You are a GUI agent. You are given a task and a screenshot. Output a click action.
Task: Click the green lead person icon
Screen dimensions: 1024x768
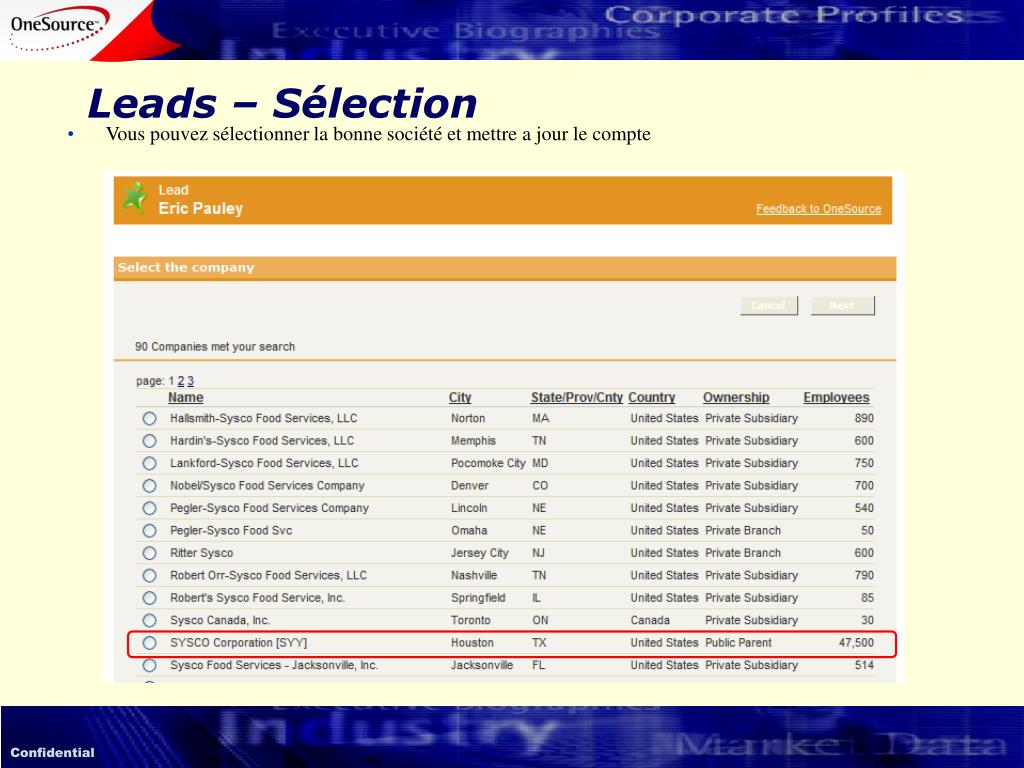click(135, 199)
